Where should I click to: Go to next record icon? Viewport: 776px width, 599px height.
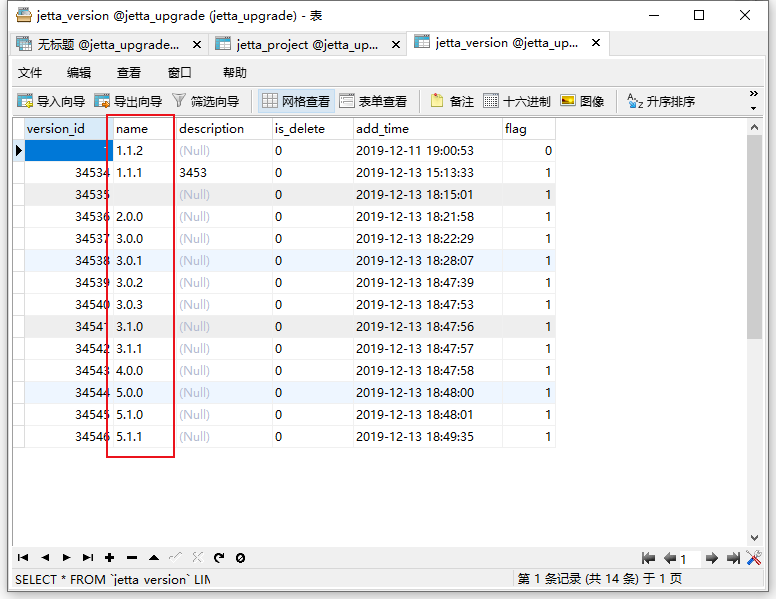click(x=66, y=558)
